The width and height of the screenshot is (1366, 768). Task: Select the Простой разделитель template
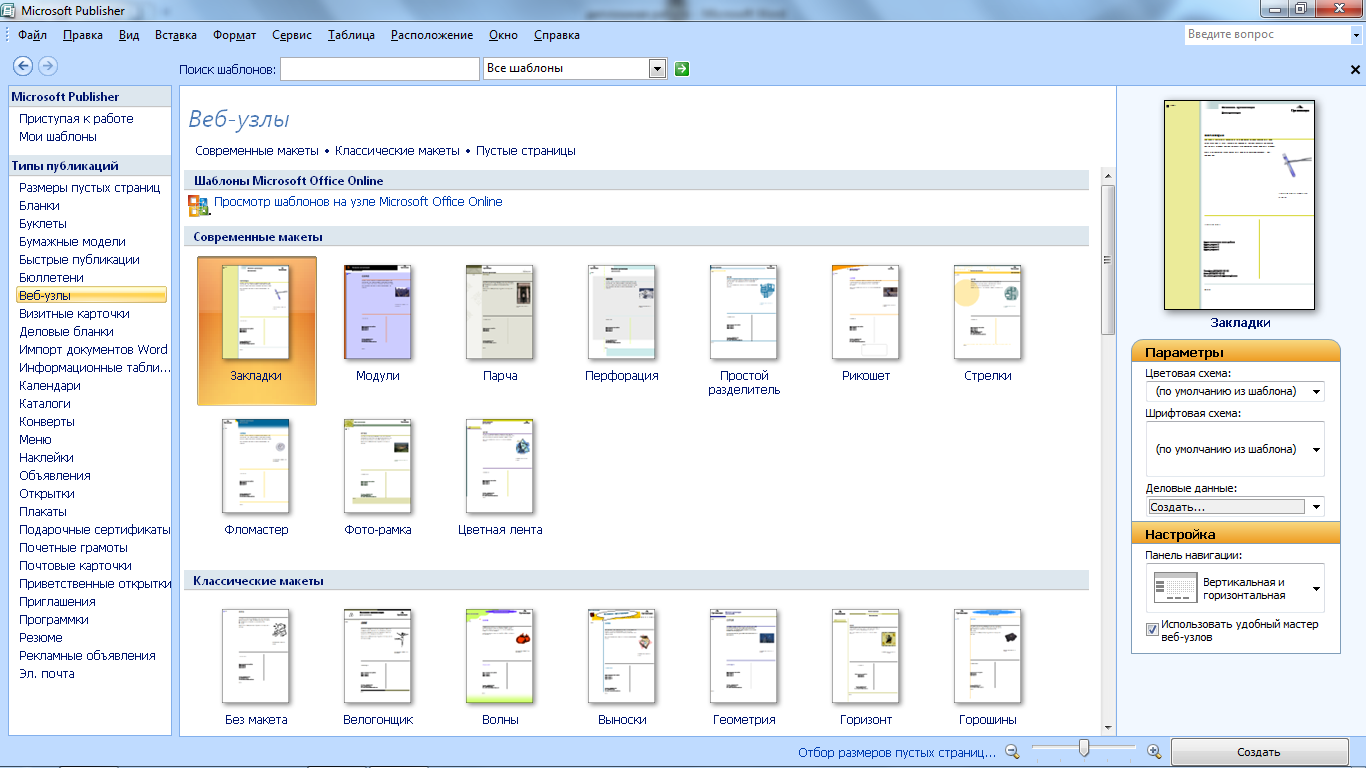(x=744, y=312)
